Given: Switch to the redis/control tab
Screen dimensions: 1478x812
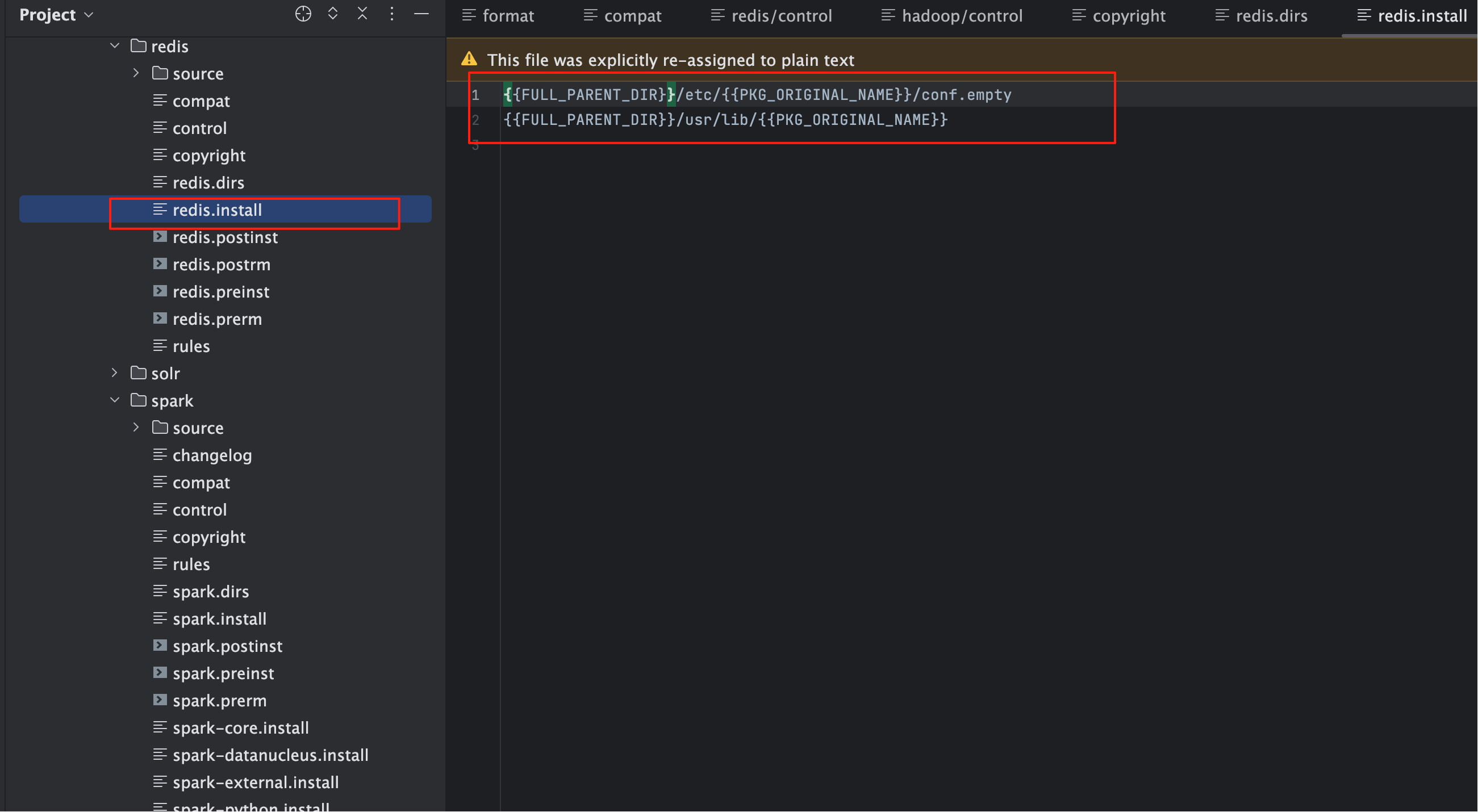Looking at the screenshot, I should pyautogui.click(x=771, y=16).
